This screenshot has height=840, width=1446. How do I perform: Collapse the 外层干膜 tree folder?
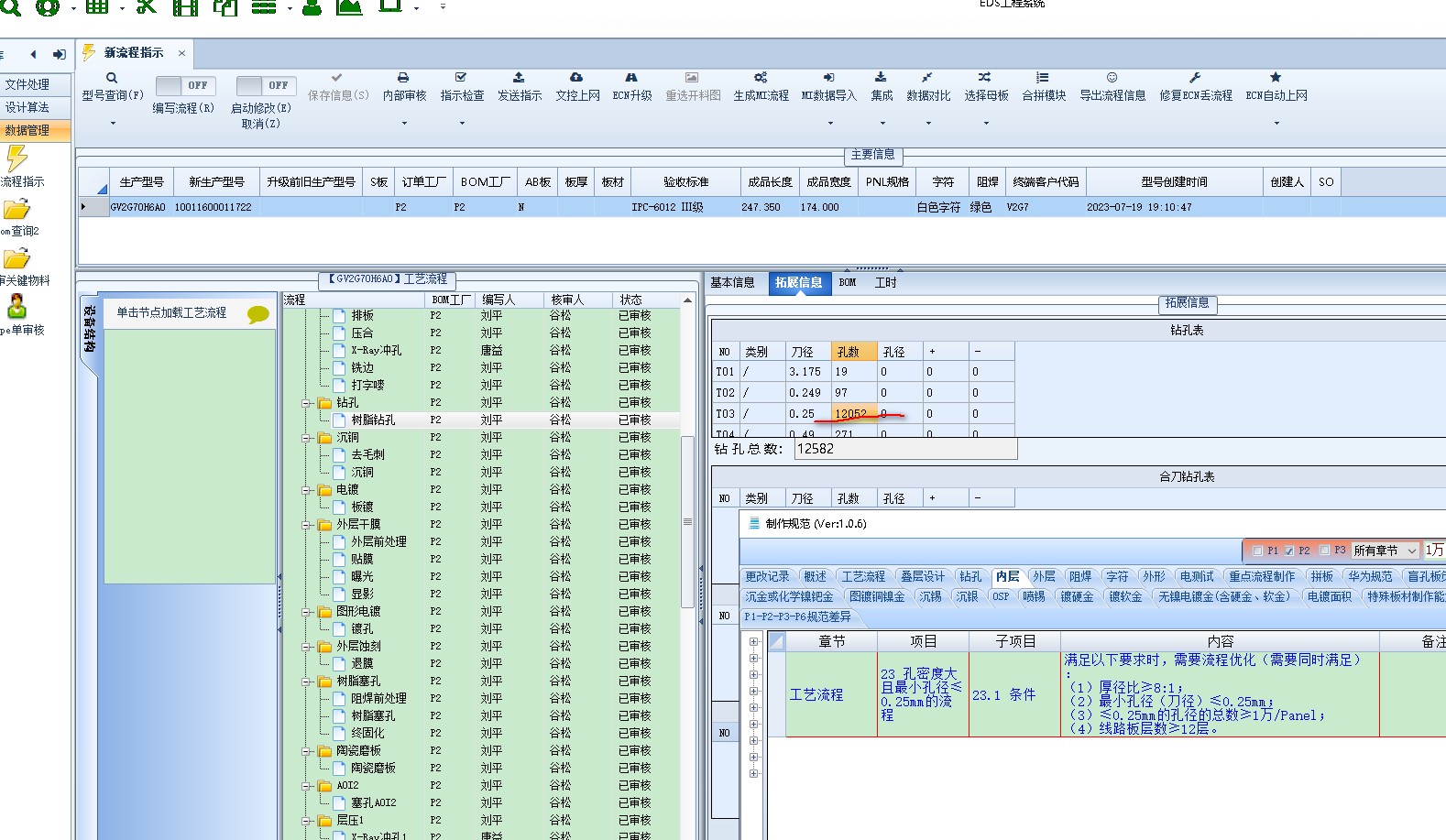[308, 525]
